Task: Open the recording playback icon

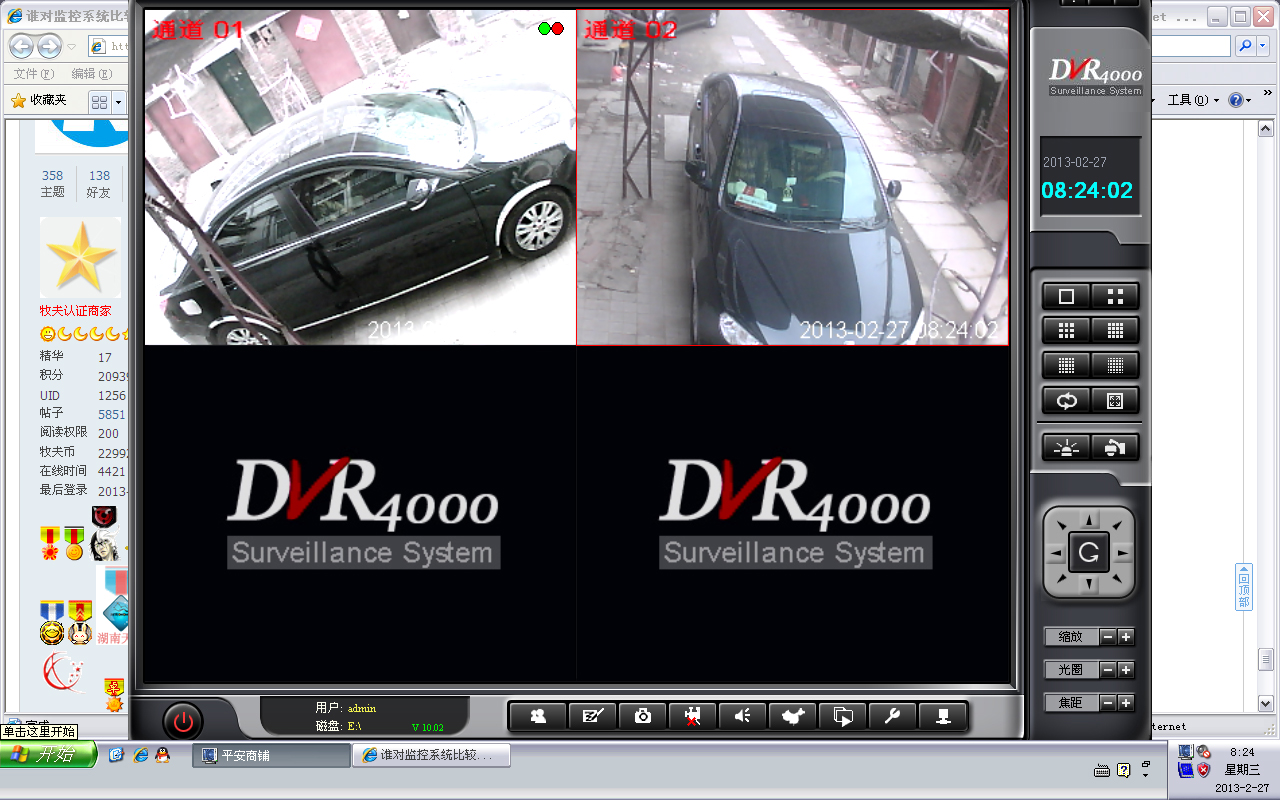Action: tap(843, 716)
